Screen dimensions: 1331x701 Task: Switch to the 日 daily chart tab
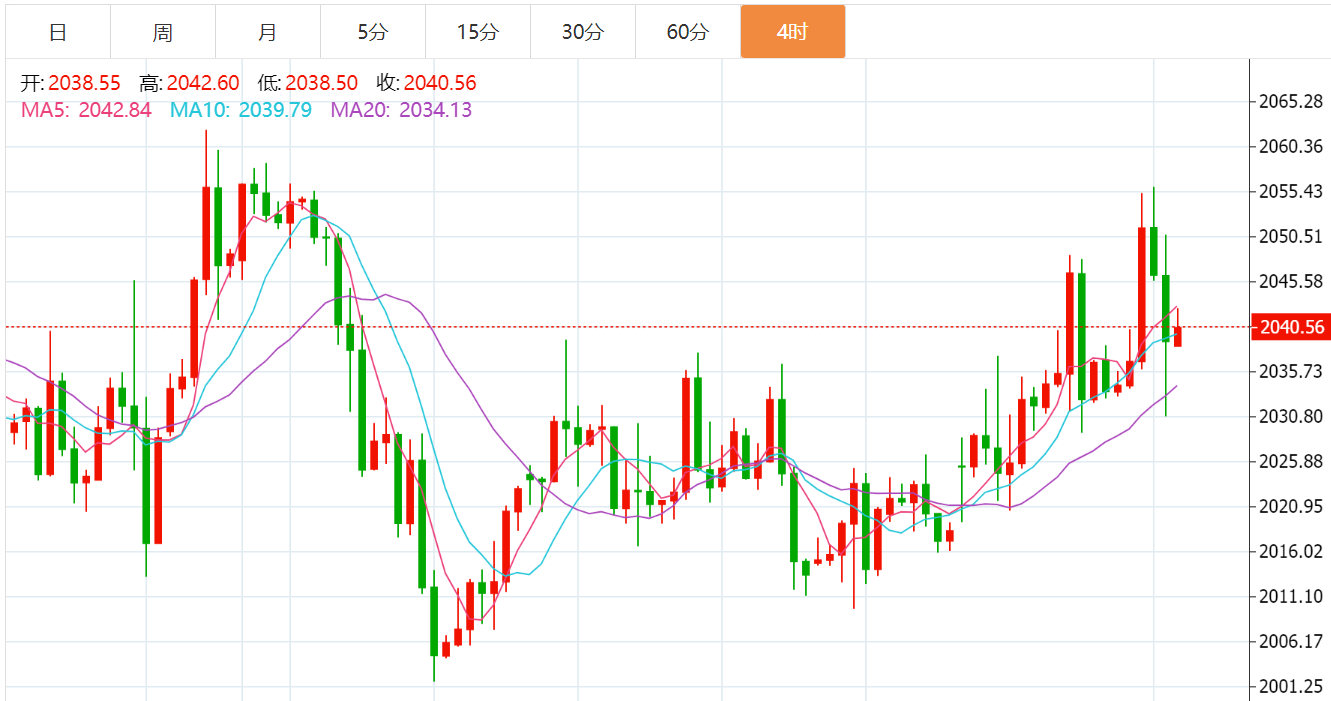point(58,32)
